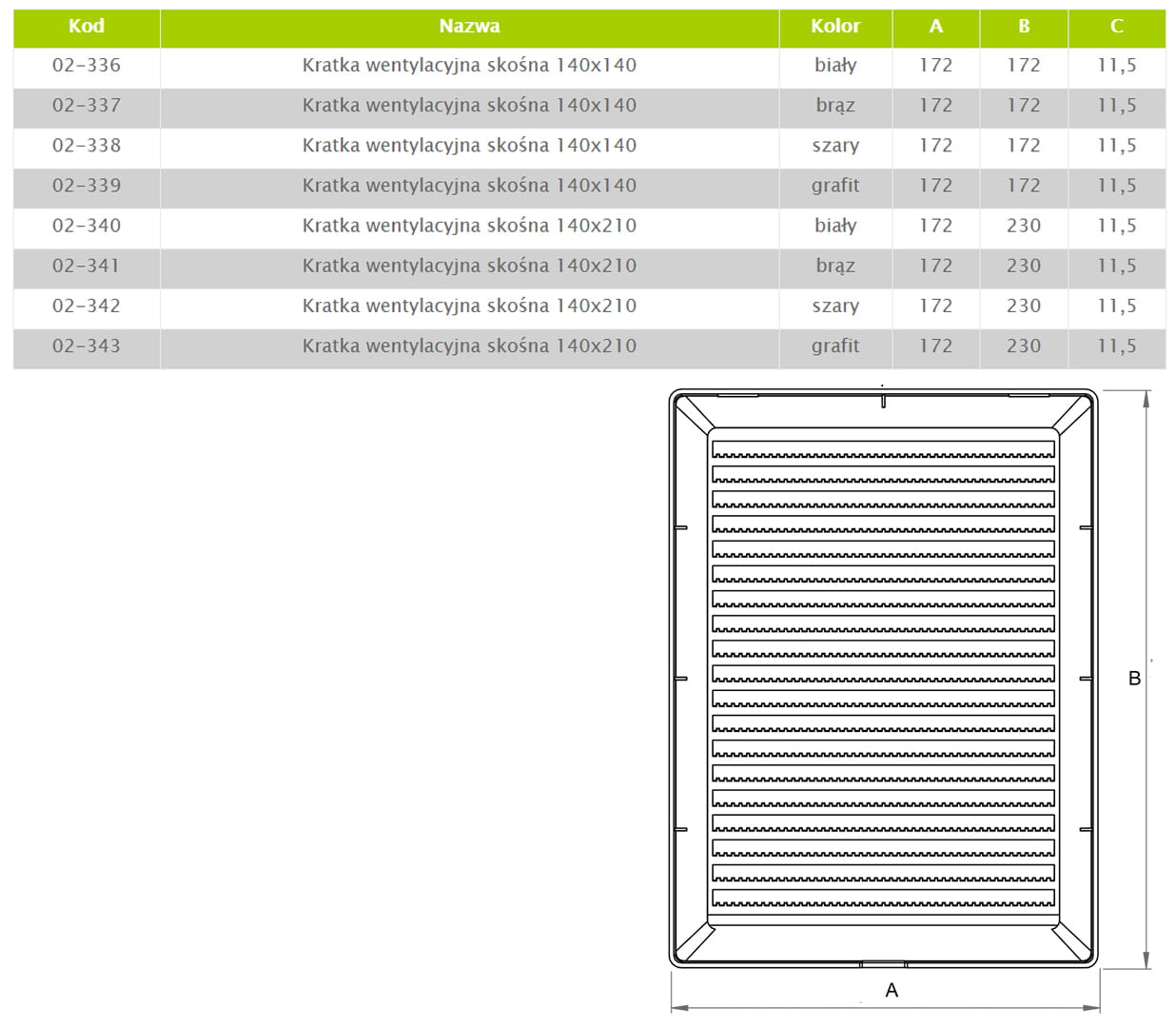
Task: Click product code 02-341
Action: tap(87, 266)
